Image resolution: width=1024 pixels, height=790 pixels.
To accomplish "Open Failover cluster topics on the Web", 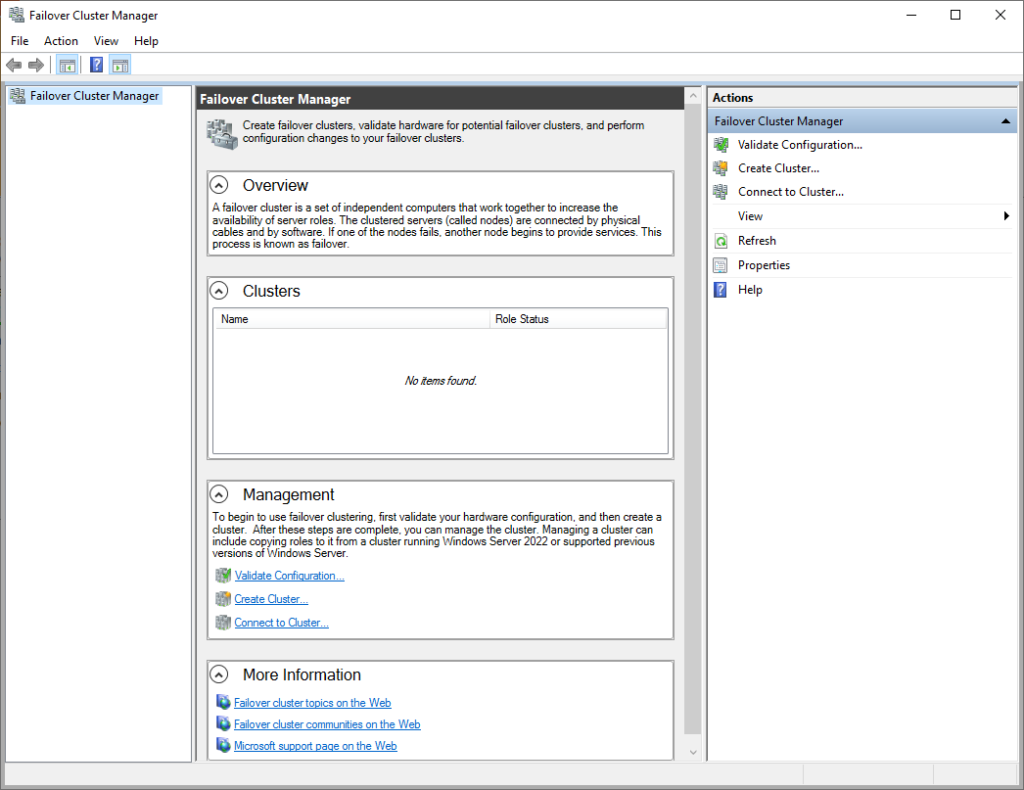I will tap(312, 703).
